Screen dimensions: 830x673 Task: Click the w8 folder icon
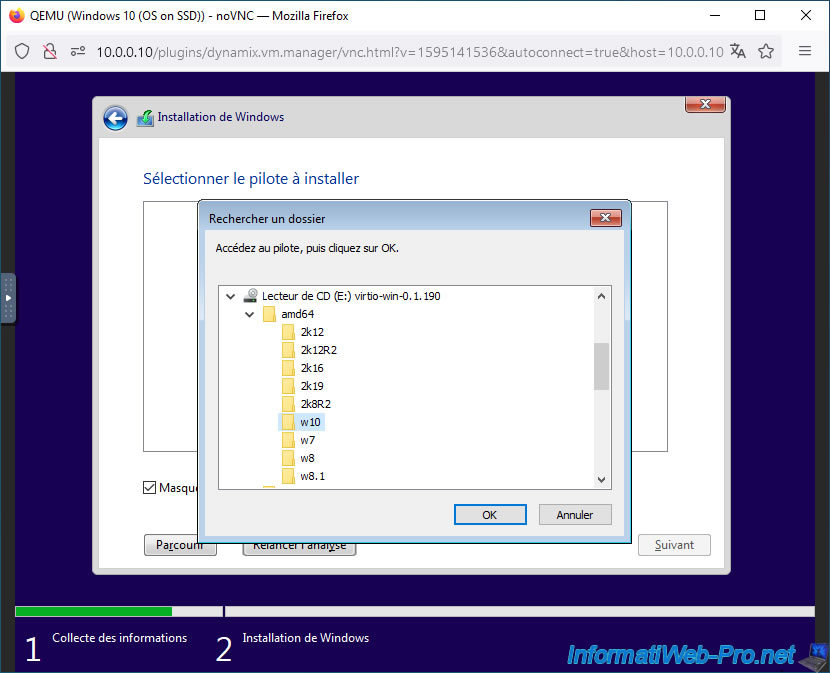tap(288, 458)
